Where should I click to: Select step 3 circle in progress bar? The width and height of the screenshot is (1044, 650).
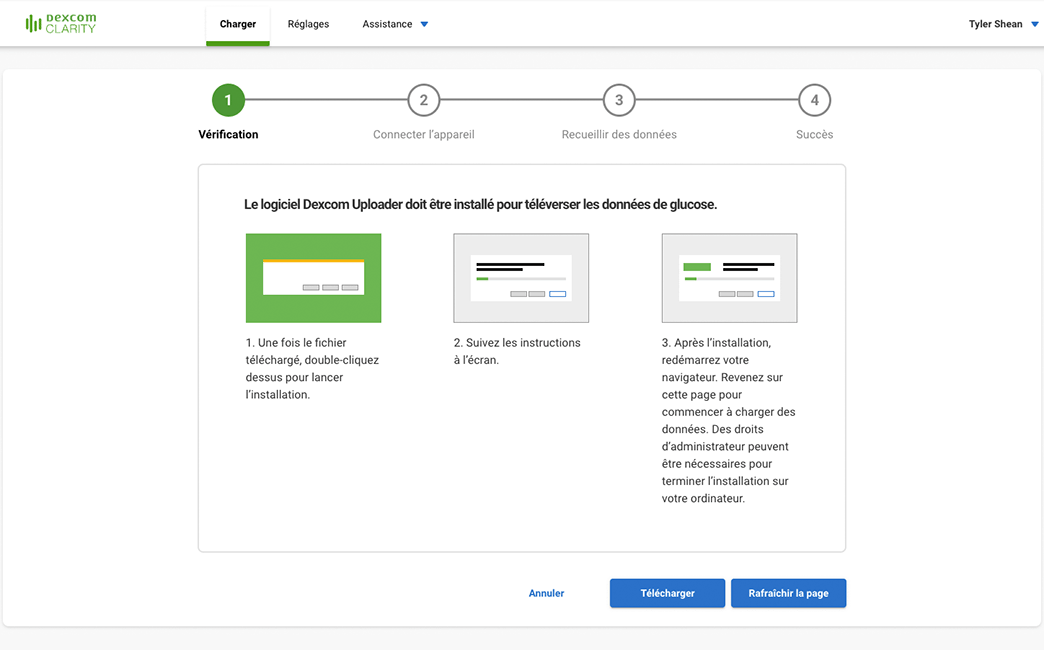tap(619, 100)
